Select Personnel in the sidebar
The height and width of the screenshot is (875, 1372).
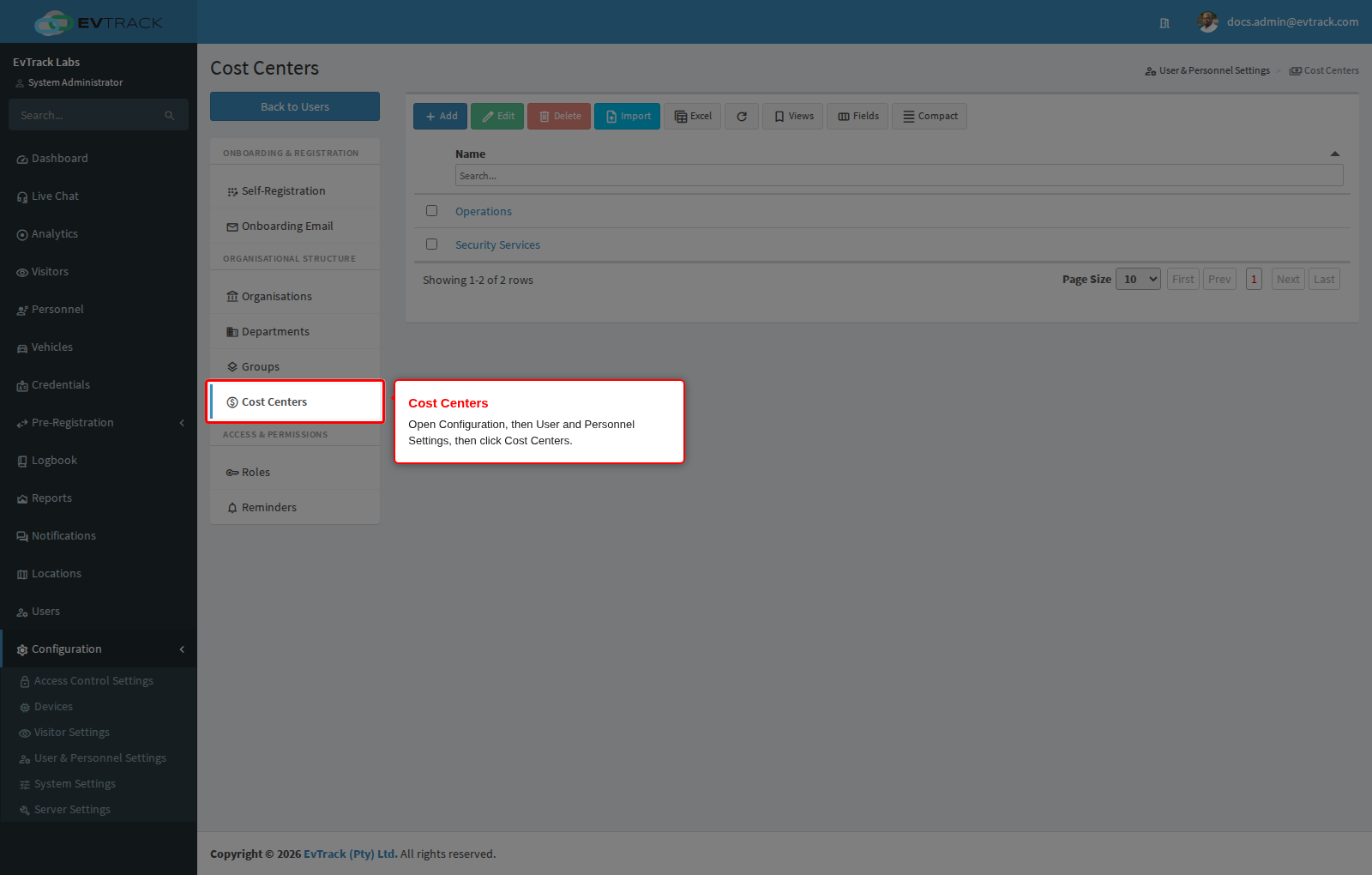tap(99, 310)
